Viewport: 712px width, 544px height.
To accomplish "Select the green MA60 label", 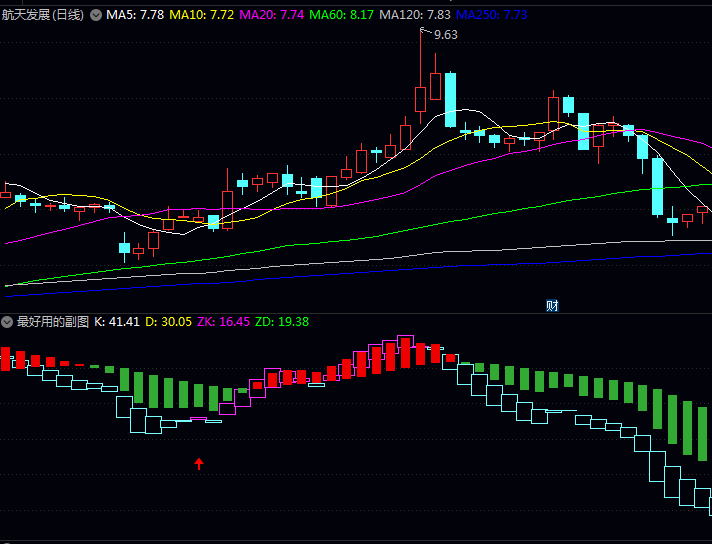I will 342,15.
